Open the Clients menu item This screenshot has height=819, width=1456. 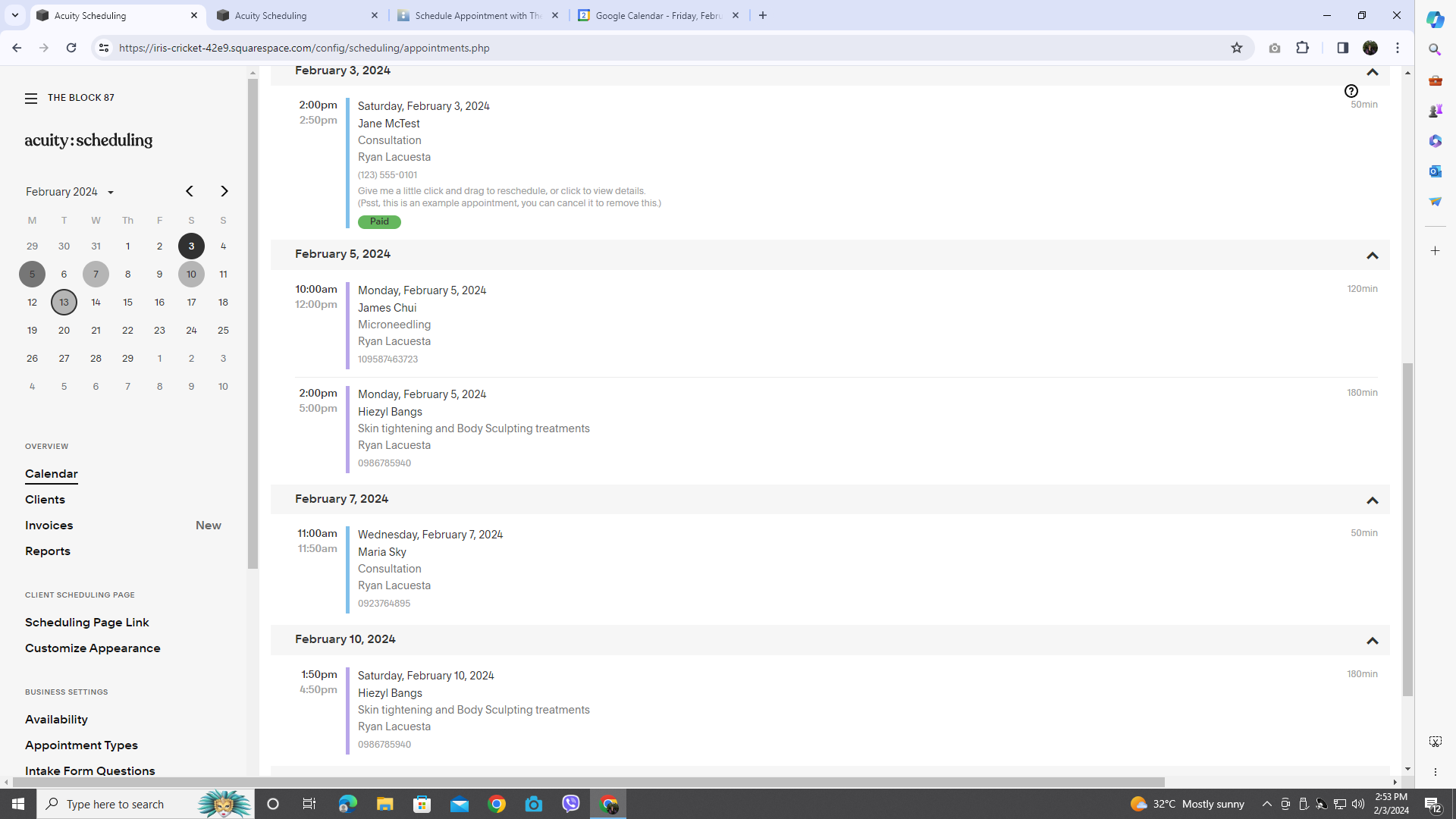click(45, 500)
